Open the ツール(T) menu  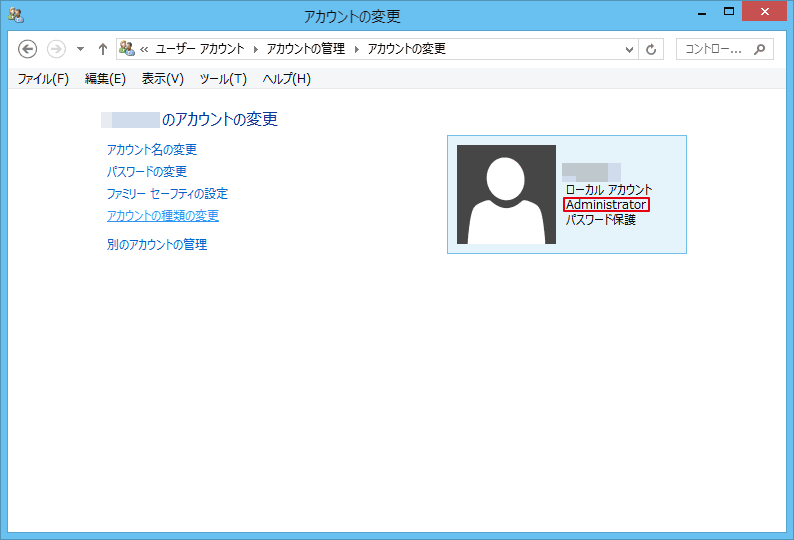223,79
